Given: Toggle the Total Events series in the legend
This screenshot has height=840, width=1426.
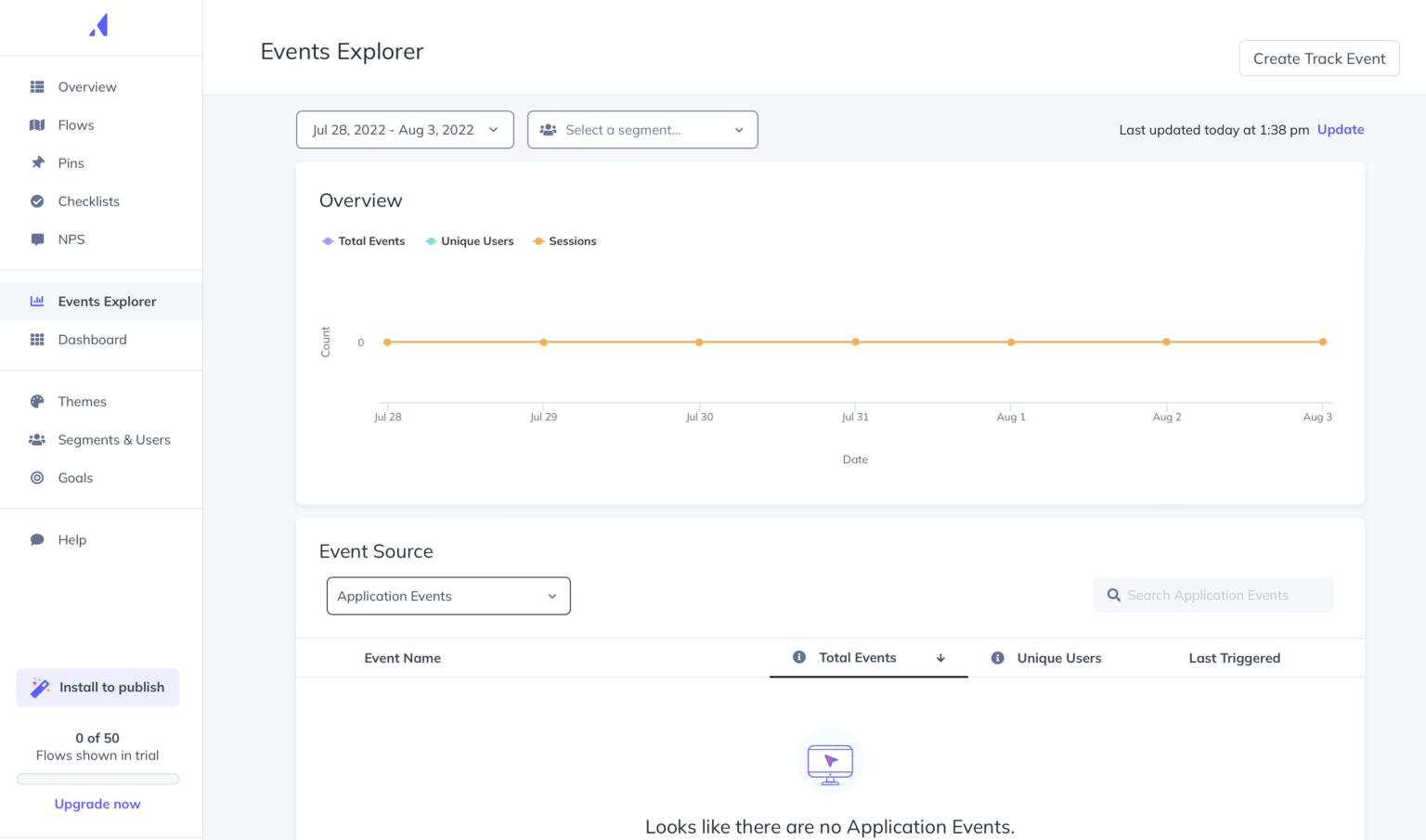Looking at the screenshot, I should pos(363,240).
